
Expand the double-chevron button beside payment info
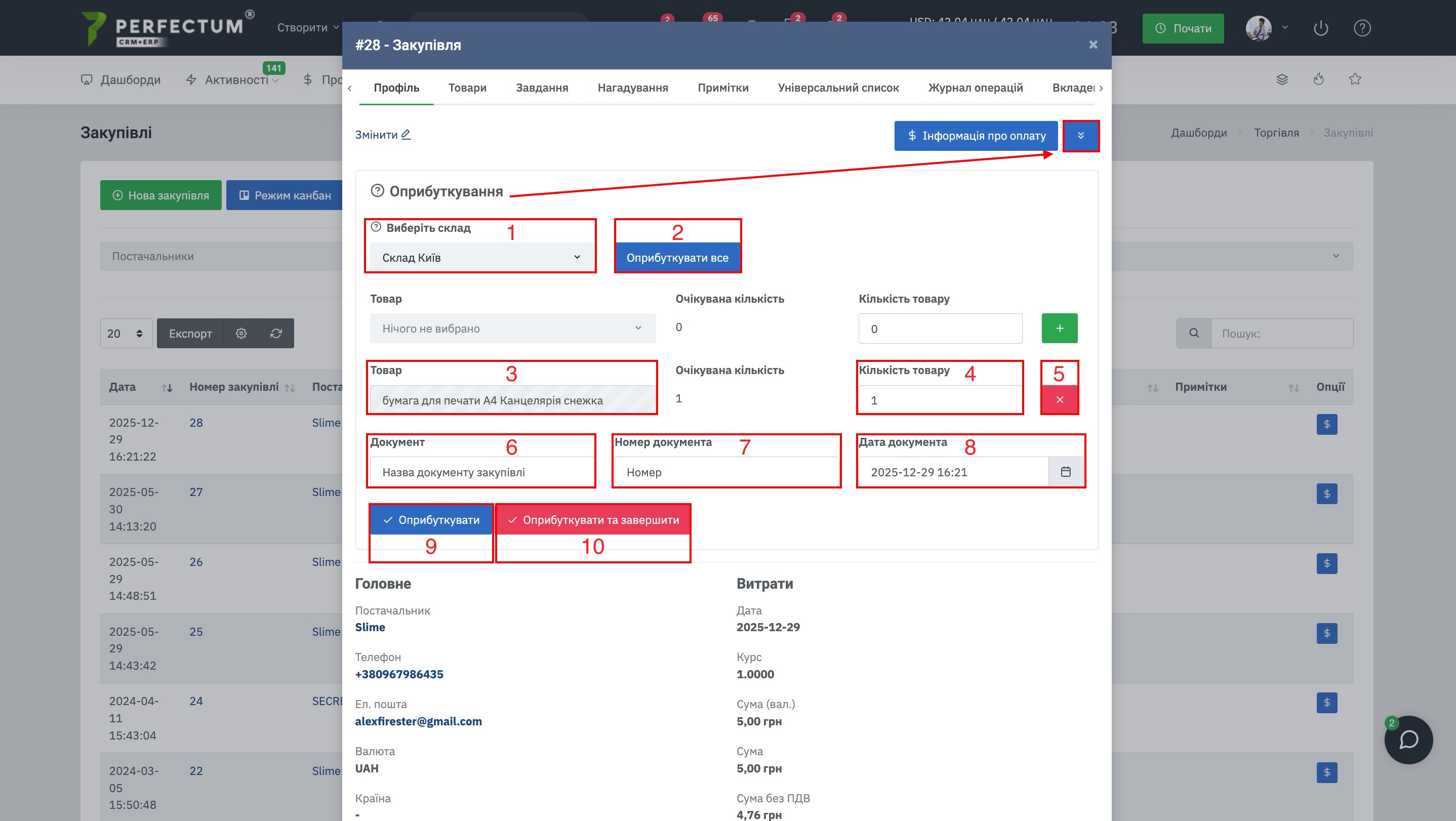click(x=1081, y=136)
